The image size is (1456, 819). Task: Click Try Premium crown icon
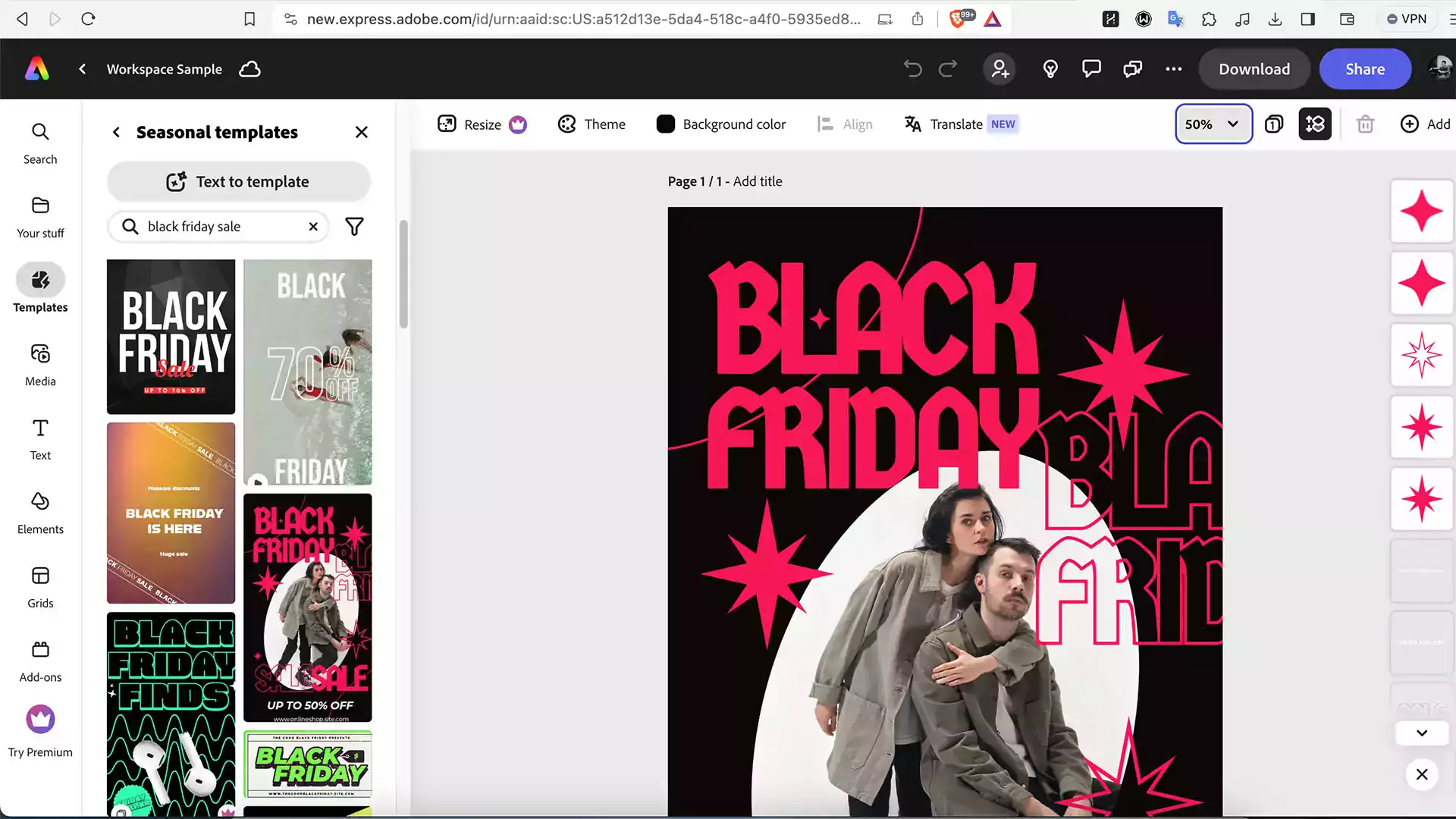click(40, 719)
